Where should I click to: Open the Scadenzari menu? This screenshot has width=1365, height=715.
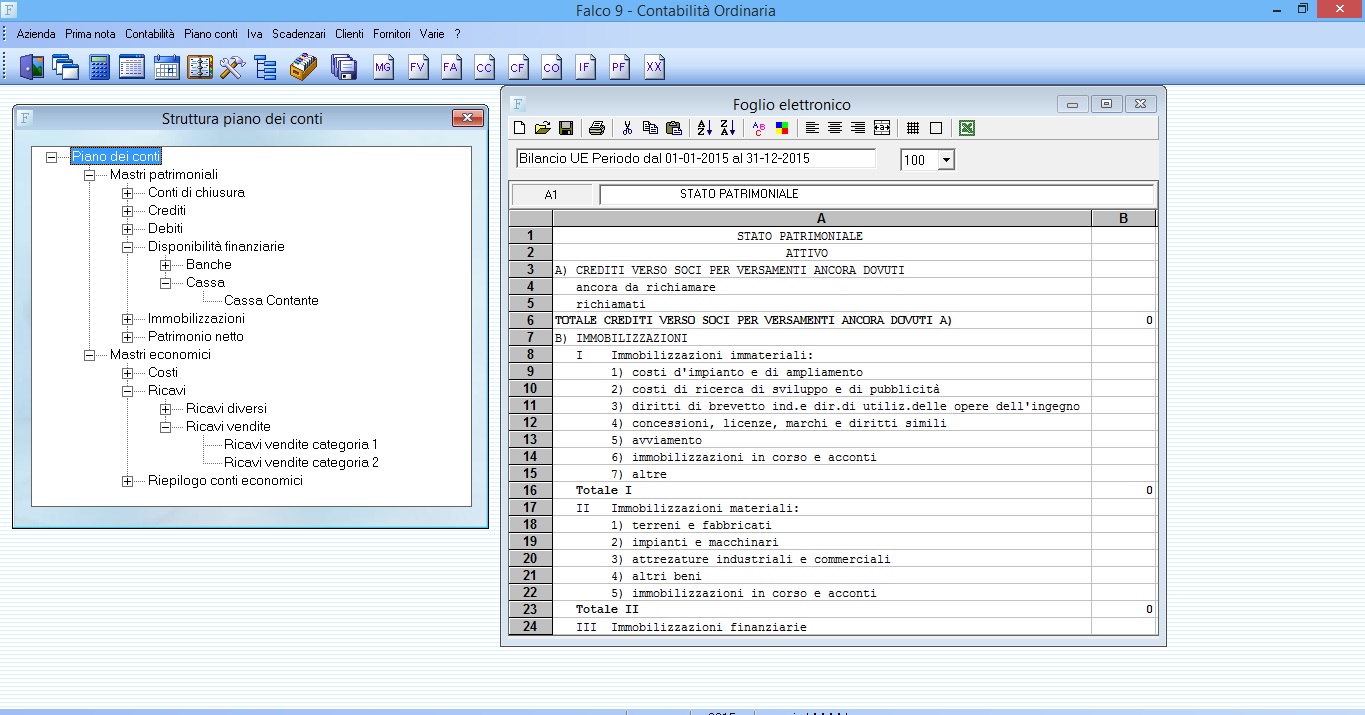(299, 34)
